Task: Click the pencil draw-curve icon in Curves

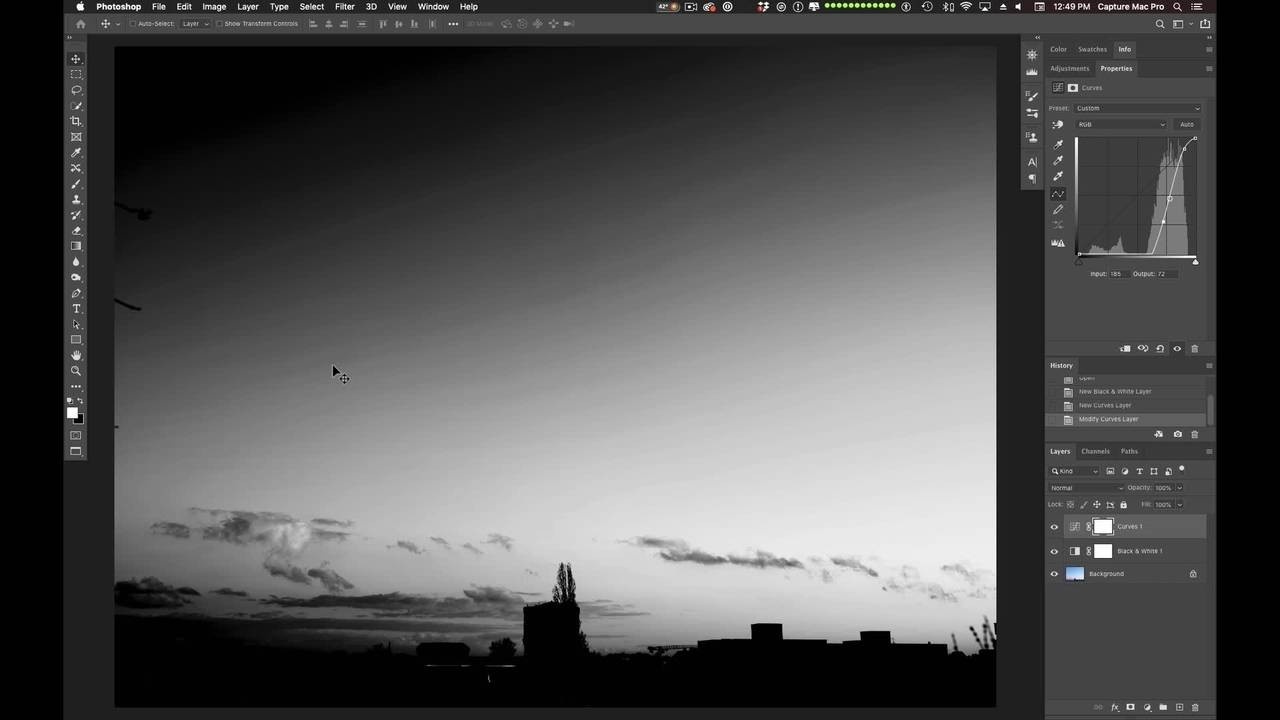Action: [1058, 209]
